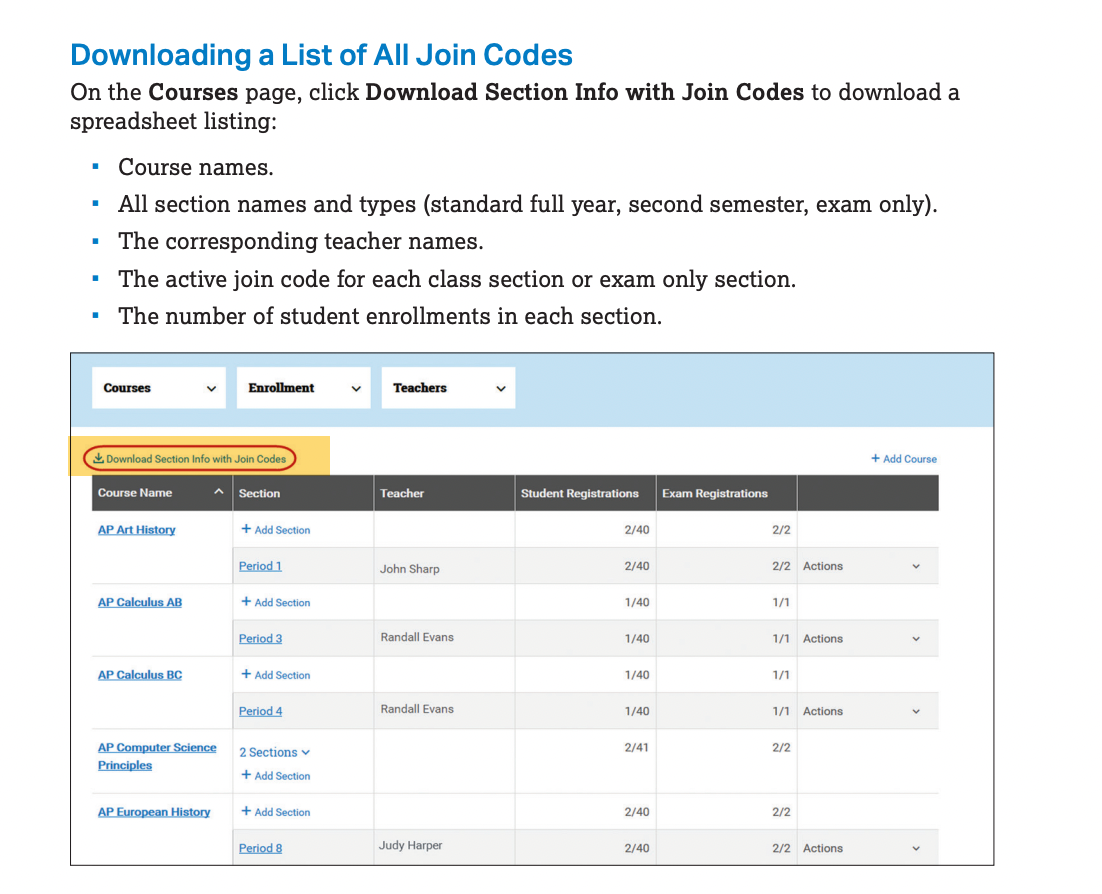Add Section under AP European History
The width and height of the screenshot is (1102, 894).
click(x=276, y=812)
